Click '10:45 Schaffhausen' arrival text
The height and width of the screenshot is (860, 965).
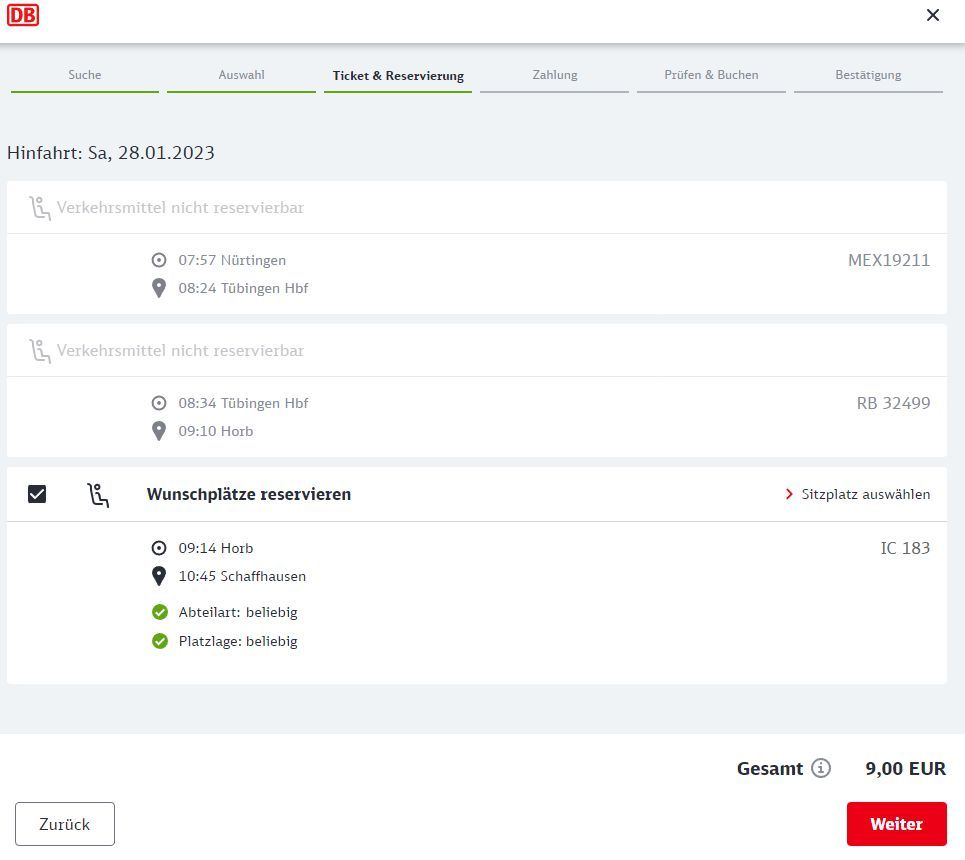(x=242, y=576)
